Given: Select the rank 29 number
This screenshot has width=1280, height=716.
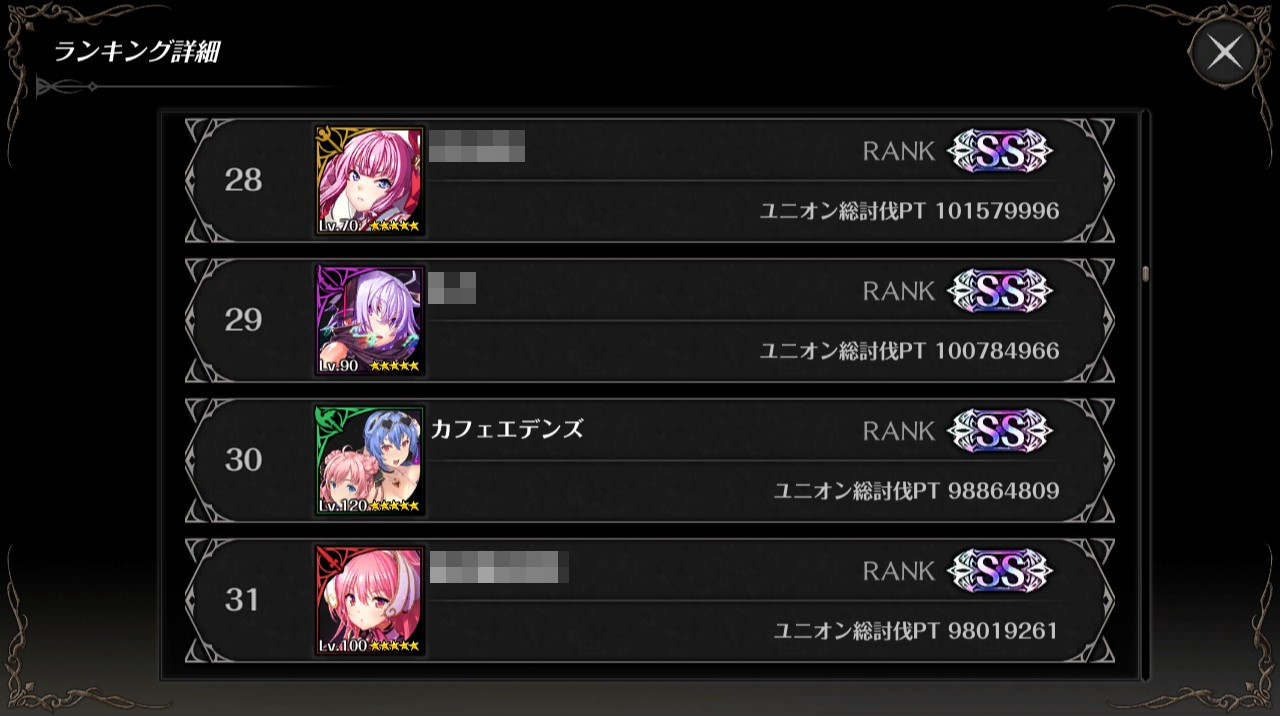Looking at the screenshot, I should pos(243,320).
